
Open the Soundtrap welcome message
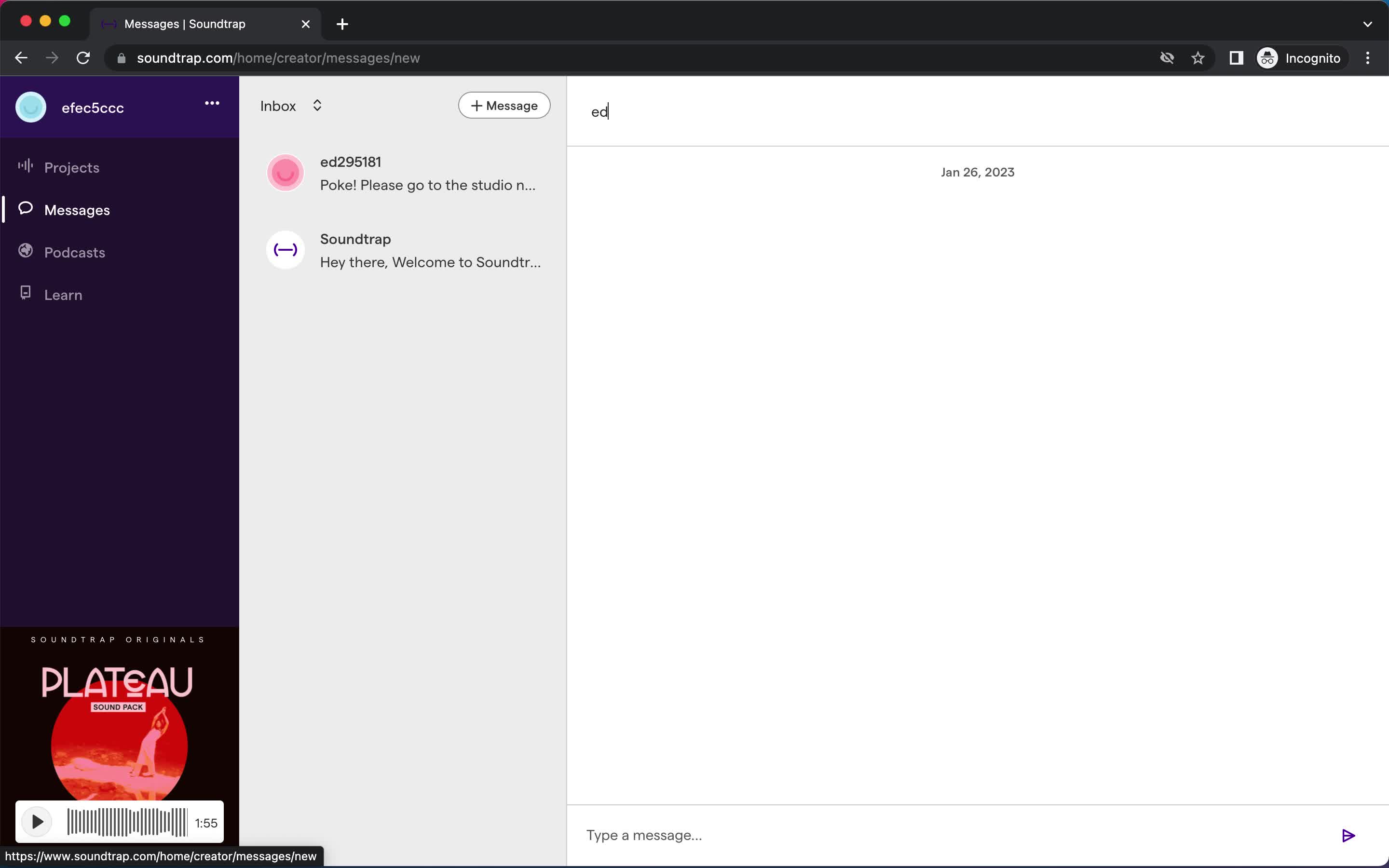coord(406,250)
